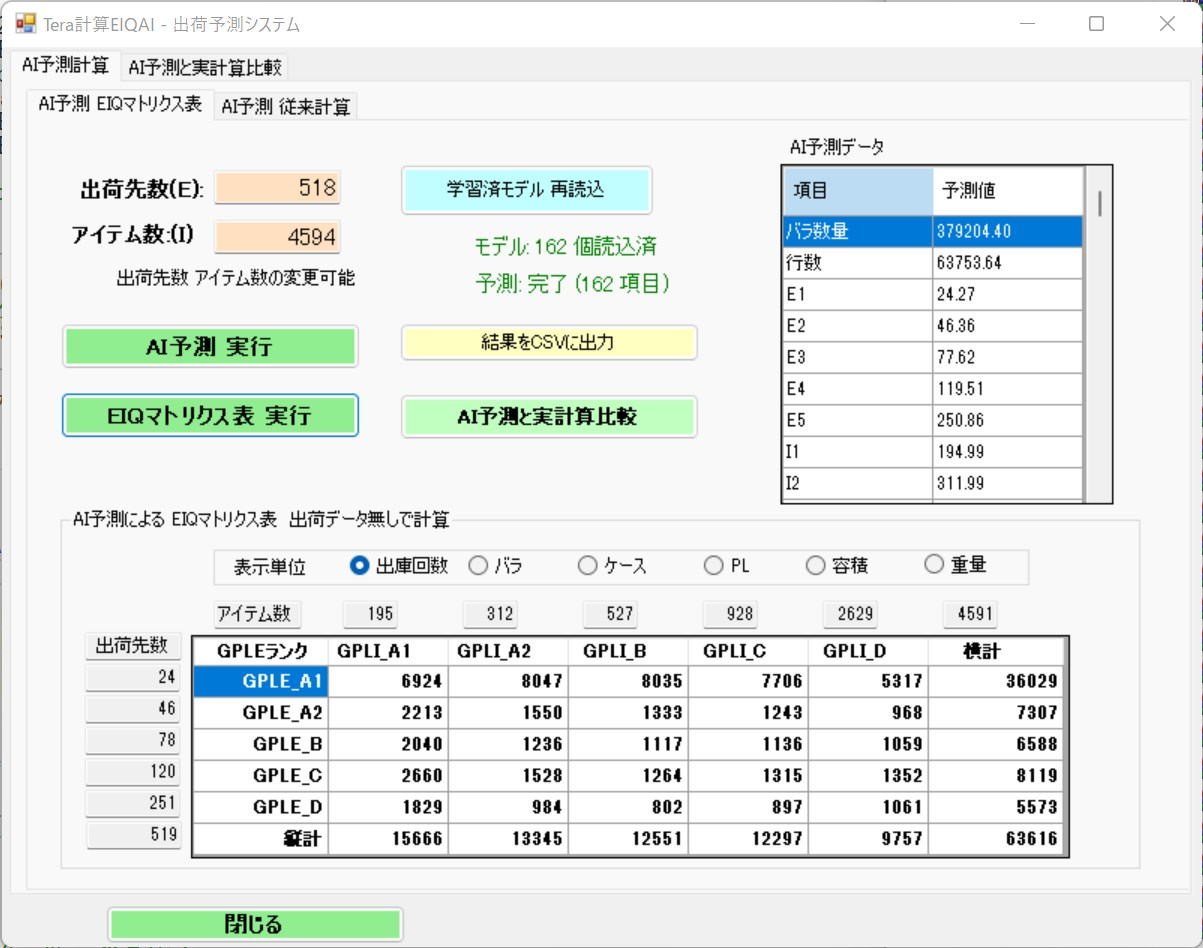Open AI予測 従来計算 sub-tab

(x=286, y=107)
